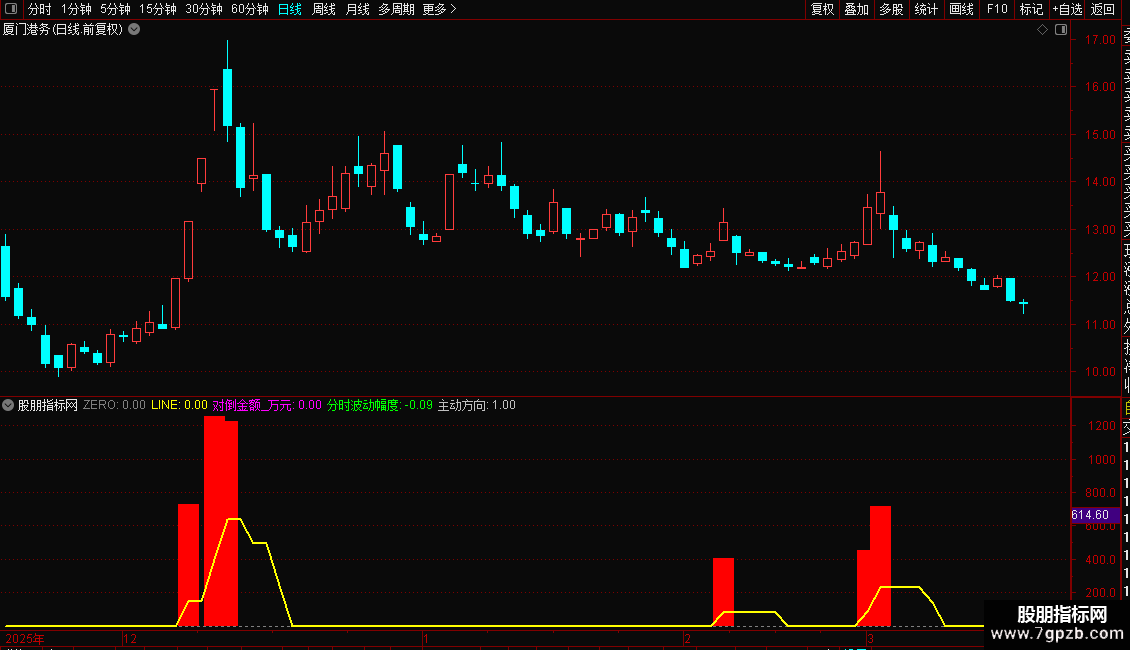Click the 叠加 overlay button
Image resolution: width=1130 pixels, height=650 pixels.
point(857,9)
